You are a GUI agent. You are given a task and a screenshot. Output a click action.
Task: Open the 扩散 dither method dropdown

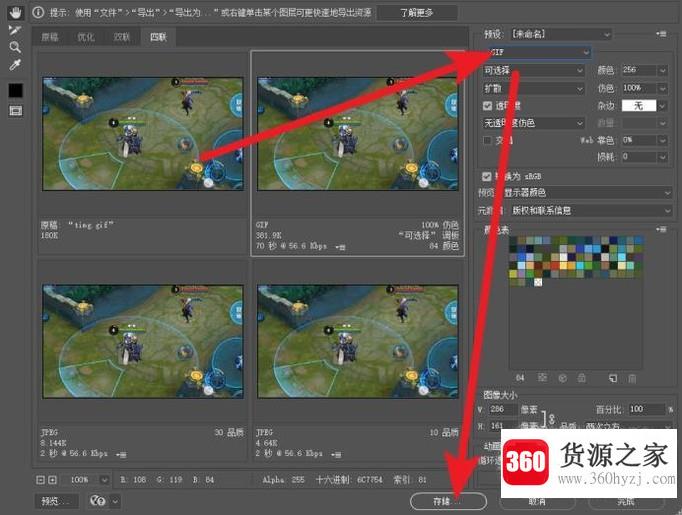[534, 89]
